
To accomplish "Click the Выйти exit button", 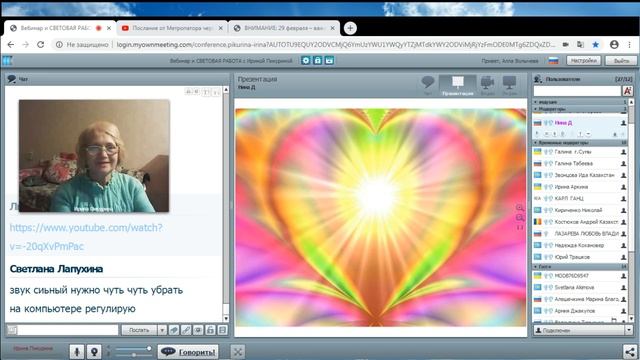I will click(621, 60).
